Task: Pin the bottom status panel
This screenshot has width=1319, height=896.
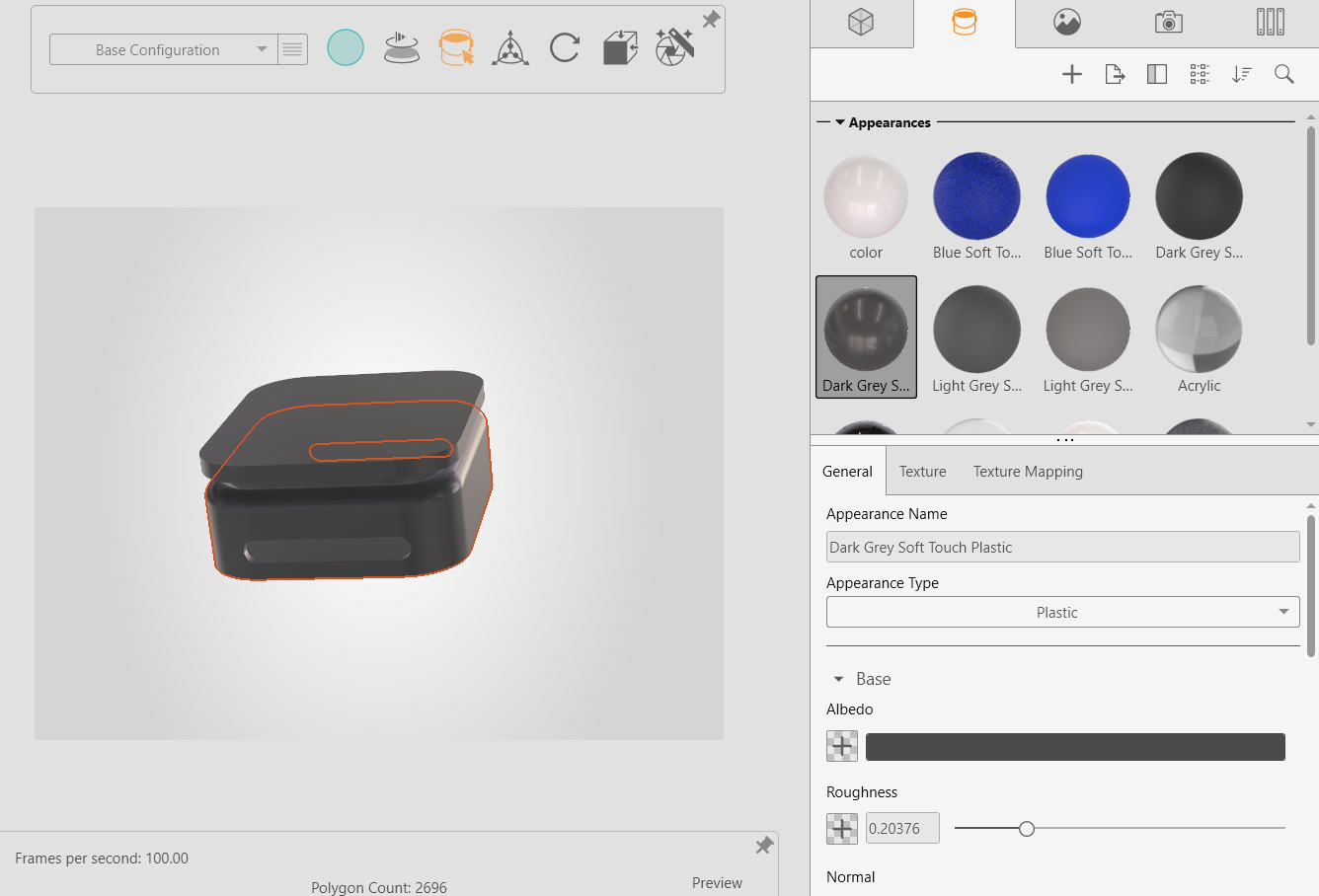Action: point(763,846)
